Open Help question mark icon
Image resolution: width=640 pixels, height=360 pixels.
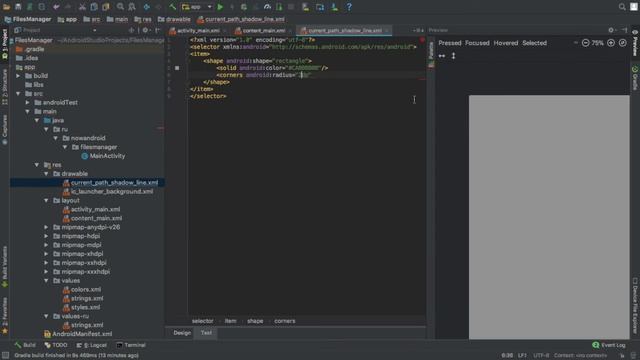pyautogui.click(x=349, y=7)
